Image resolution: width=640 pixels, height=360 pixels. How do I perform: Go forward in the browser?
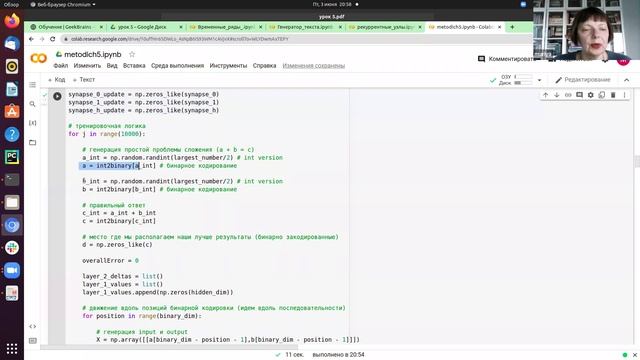tap(42, 39)
